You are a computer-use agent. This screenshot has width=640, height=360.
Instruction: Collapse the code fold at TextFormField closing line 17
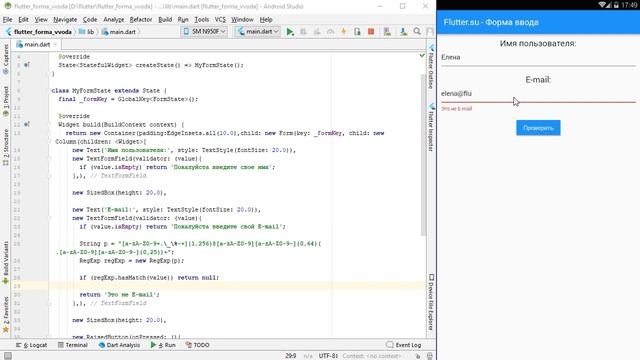49,176
